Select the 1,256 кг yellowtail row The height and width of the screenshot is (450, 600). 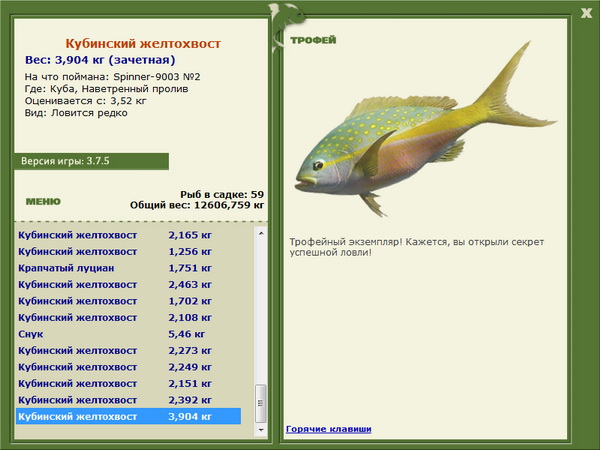click(128, 251)
